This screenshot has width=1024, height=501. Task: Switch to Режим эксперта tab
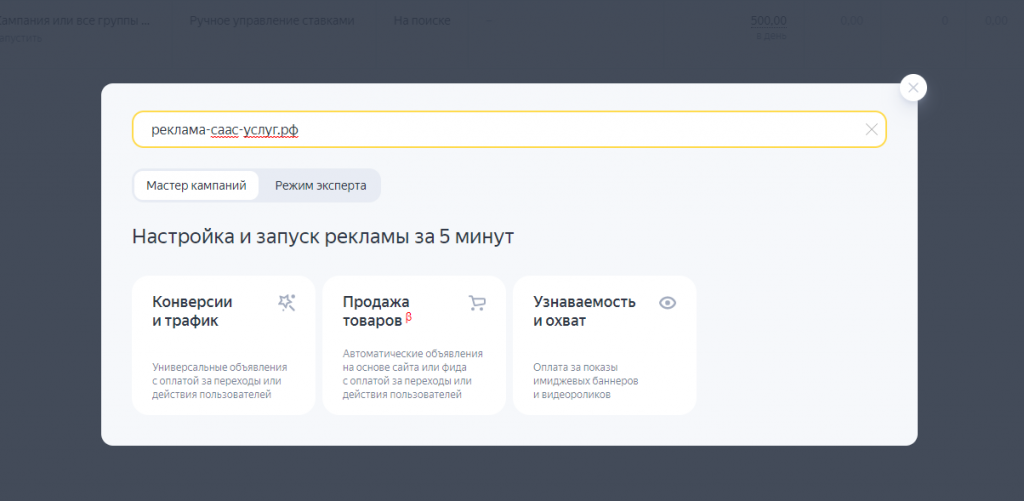click(320, 186)
